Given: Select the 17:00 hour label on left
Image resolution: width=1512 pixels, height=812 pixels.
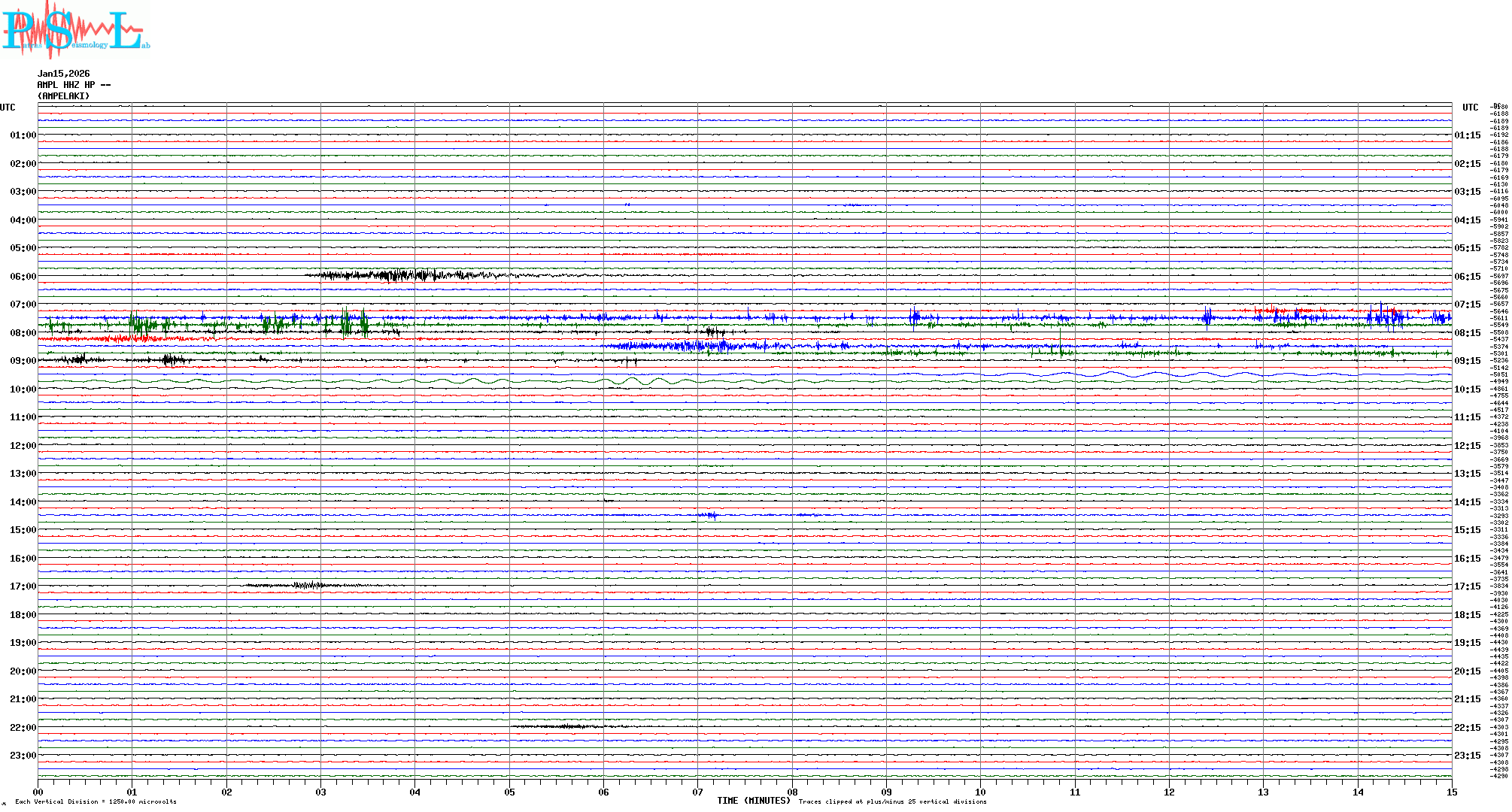Looking at the screenshot, I should pyautogui.click(x=23, y=586).
